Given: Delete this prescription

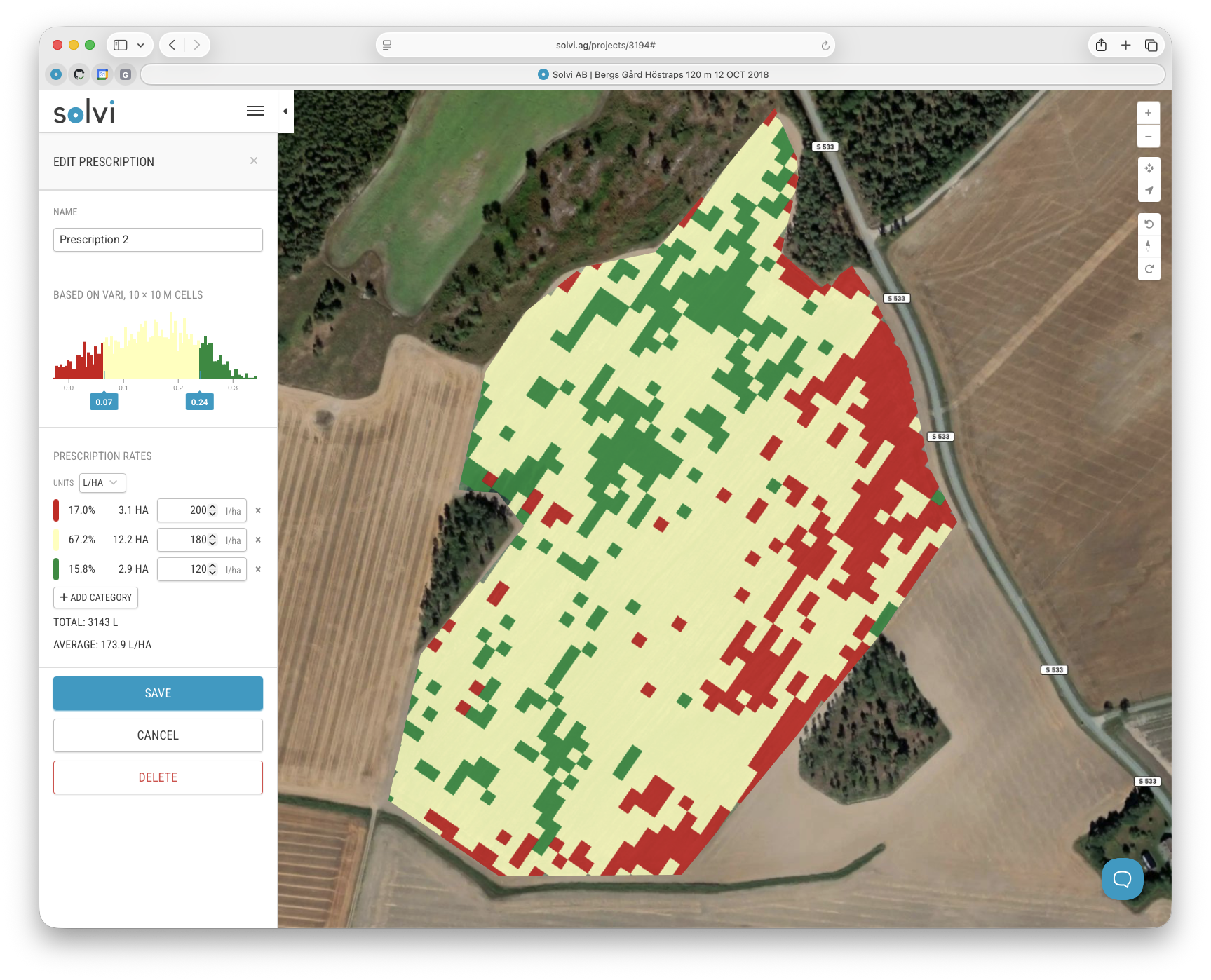Looking at the screenshot, I should coord(158,777).
